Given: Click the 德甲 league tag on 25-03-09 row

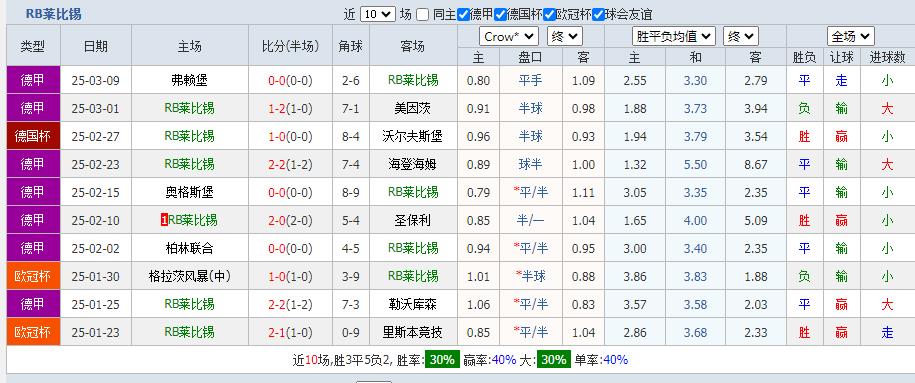Looking at the screenshot, I should tap(33, 80).
